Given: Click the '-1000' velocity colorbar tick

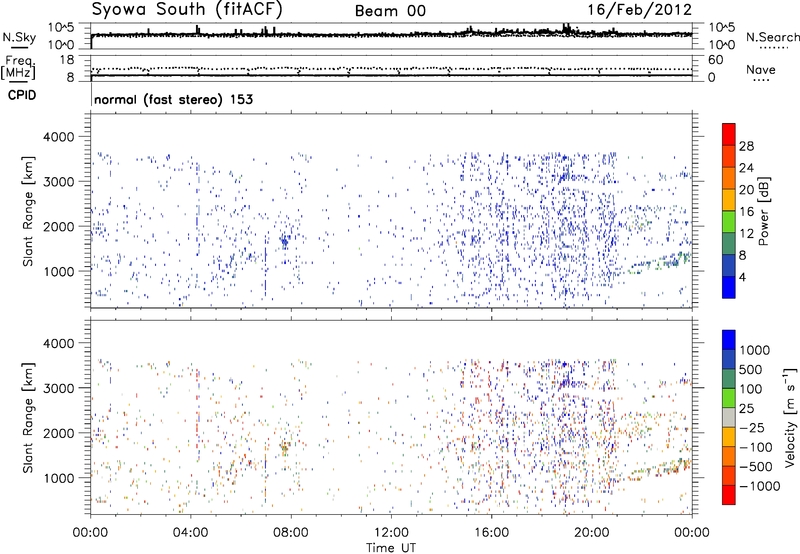Looking at the screenshot, I should click(x=759, y=486).
